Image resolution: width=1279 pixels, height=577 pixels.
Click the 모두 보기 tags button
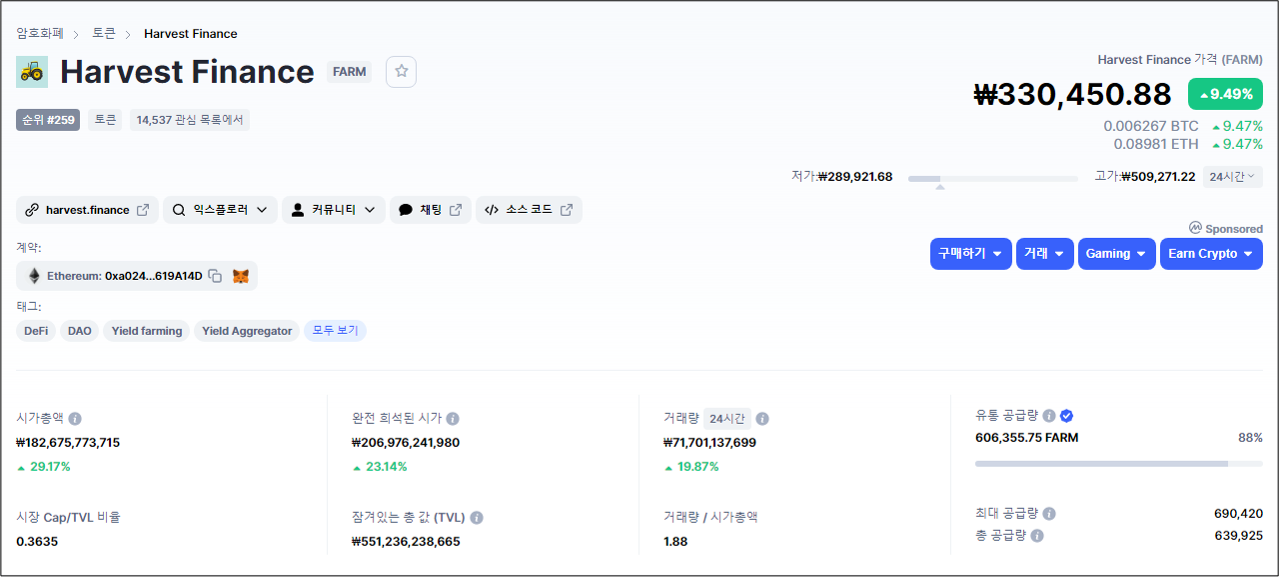(x=335, y=331)
